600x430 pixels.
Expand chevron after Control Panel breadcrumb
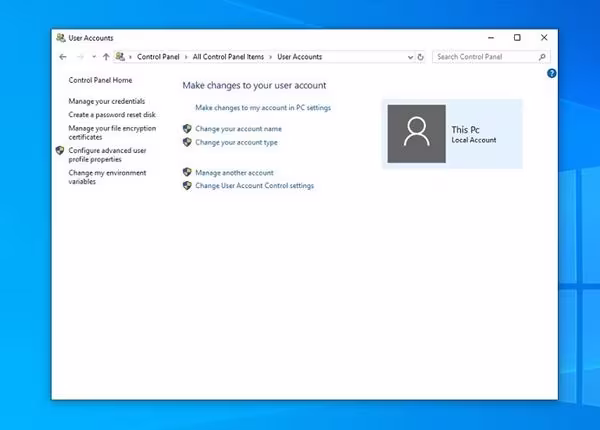pos(186,57)
